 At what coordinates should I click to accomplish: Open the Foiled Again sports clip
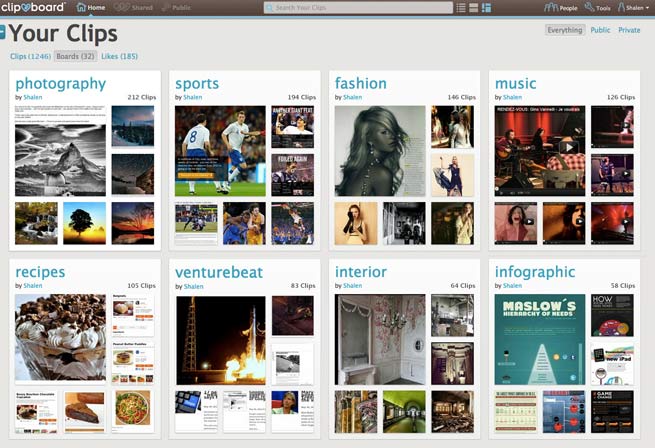(x=292, y=175)
